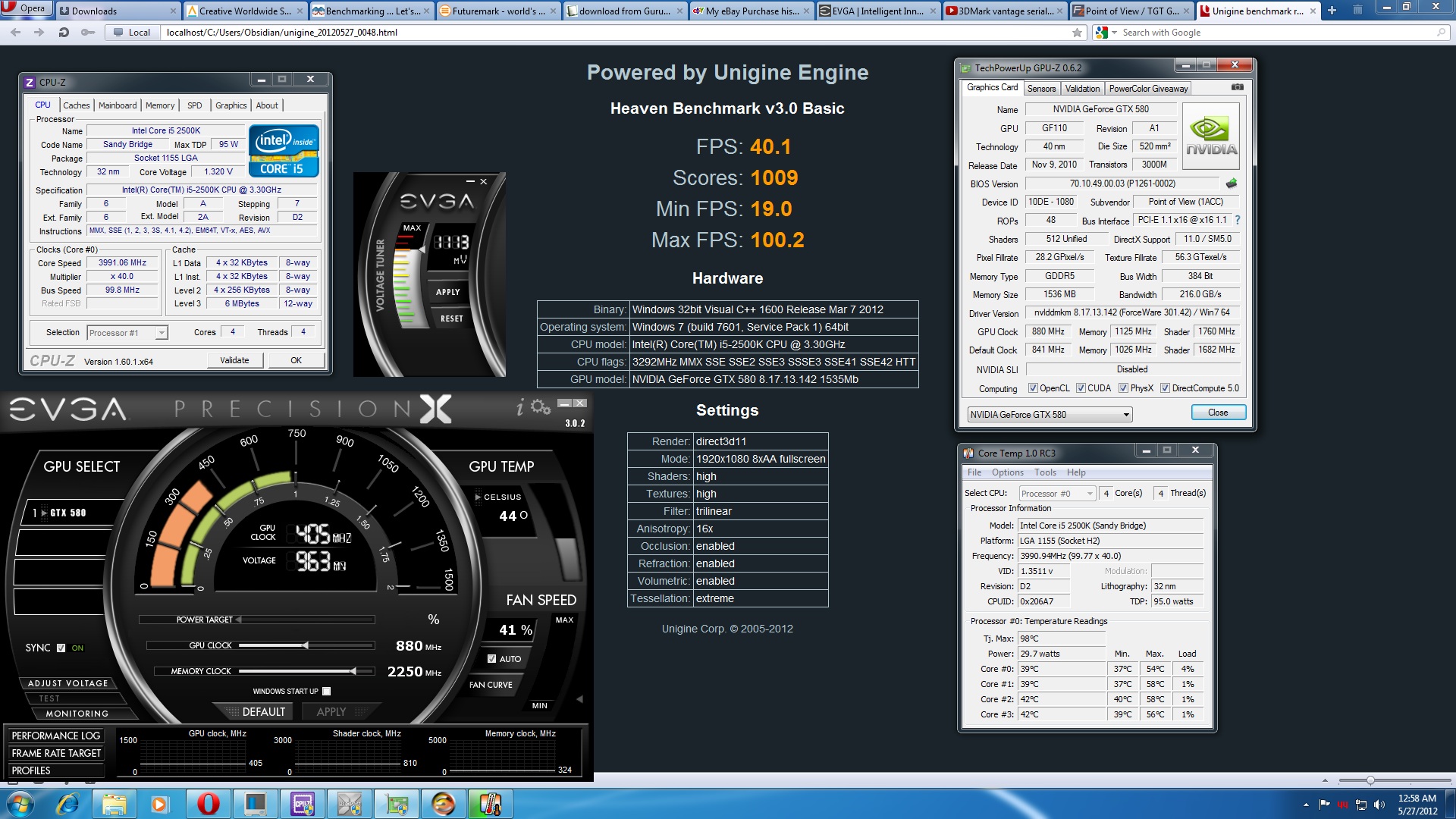Click Close button in GPU-Z
The width and height of the screenshot is (1456, 819).
tap(1218, 413)
